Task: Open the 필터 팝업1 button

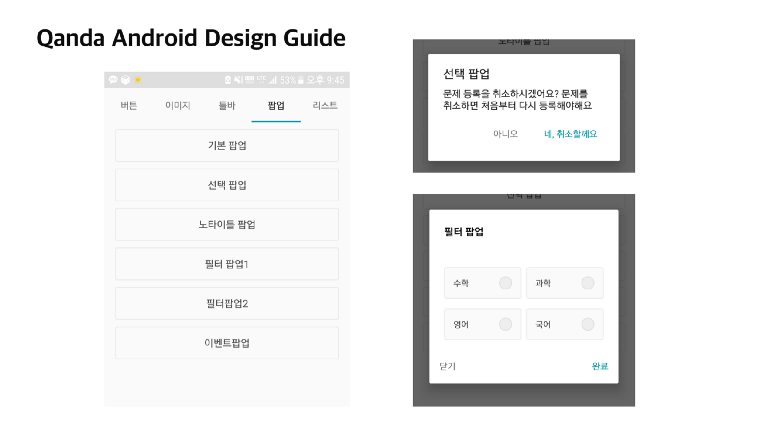Action: pyautogui.click(x=226, y=264)
